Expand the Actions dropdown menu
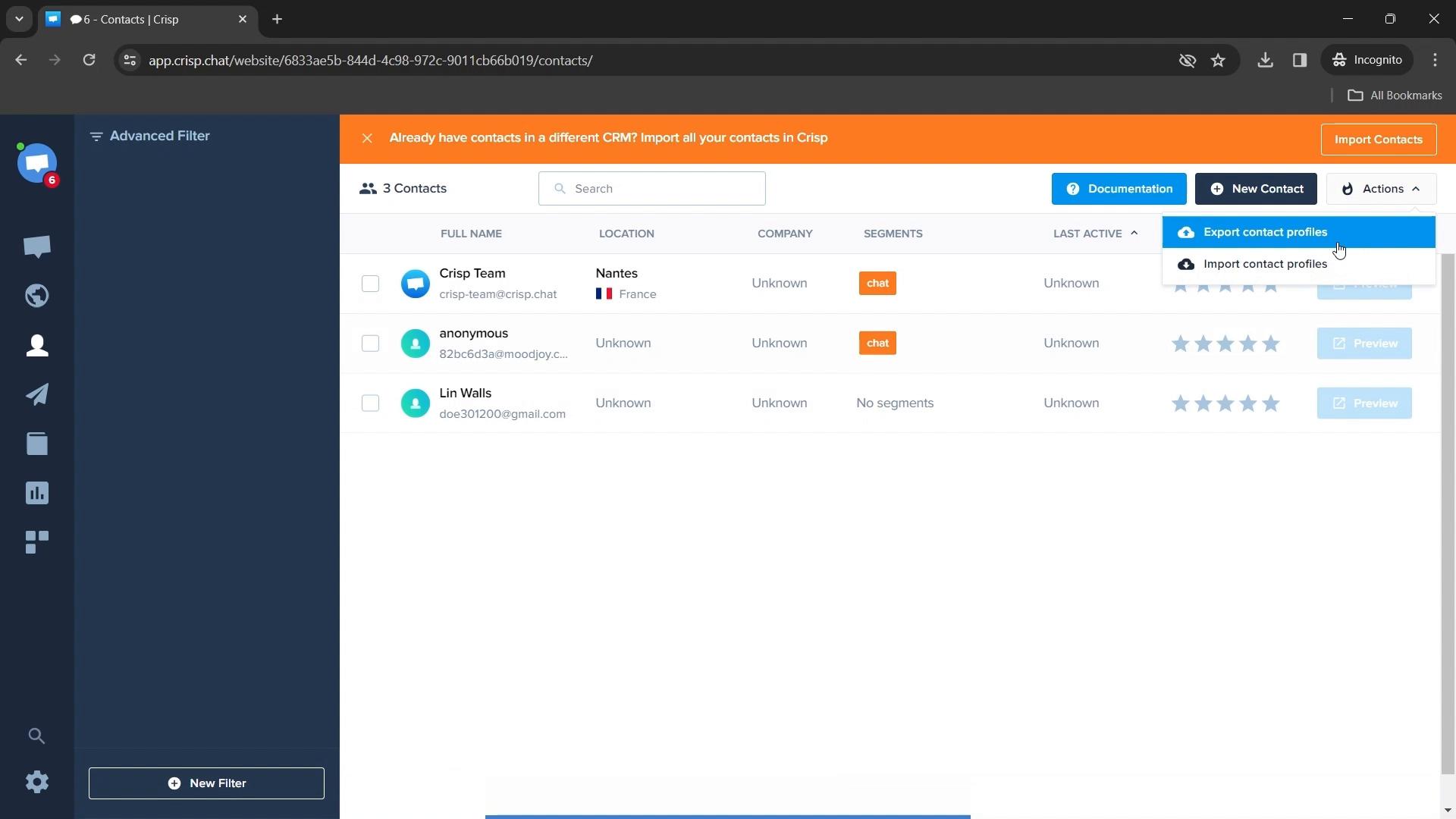This screenshot has width=1456, height=819. [x=1383, y=188]
